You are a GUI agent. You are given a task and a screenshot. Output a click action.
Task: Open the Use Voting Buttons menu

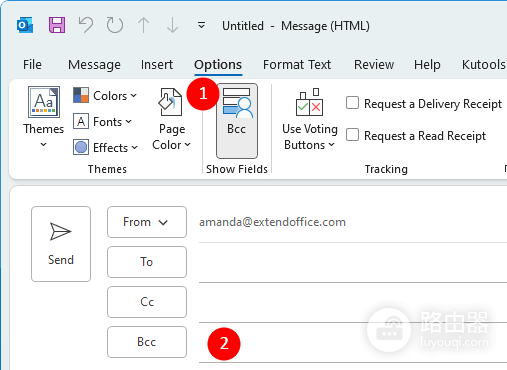pyautogui.click(x=310, y=120)
